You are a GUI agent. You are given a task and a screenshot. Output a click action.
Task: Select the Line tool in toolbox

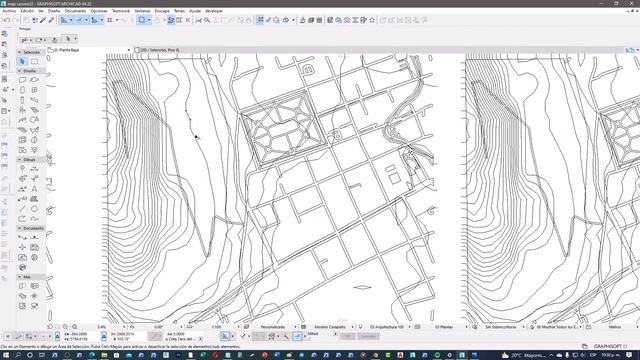click(x=22, y=209)
